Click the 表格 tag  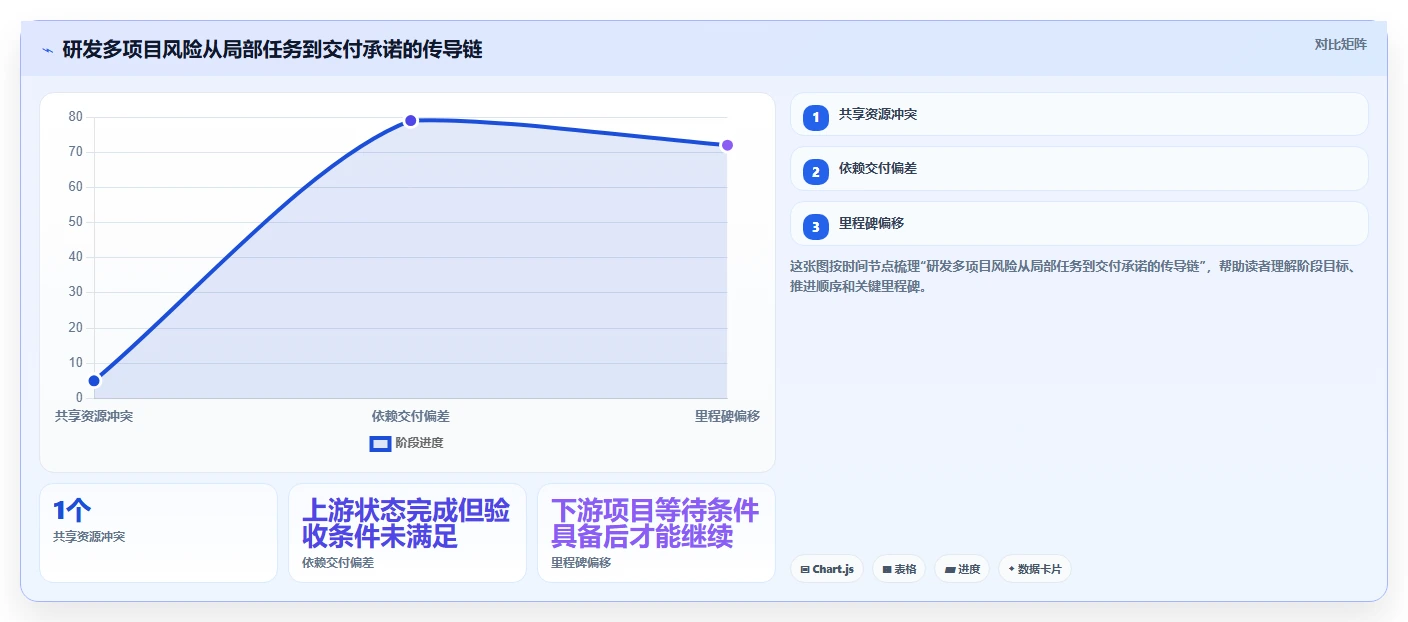pyautogui.click(x=899, y=569)
